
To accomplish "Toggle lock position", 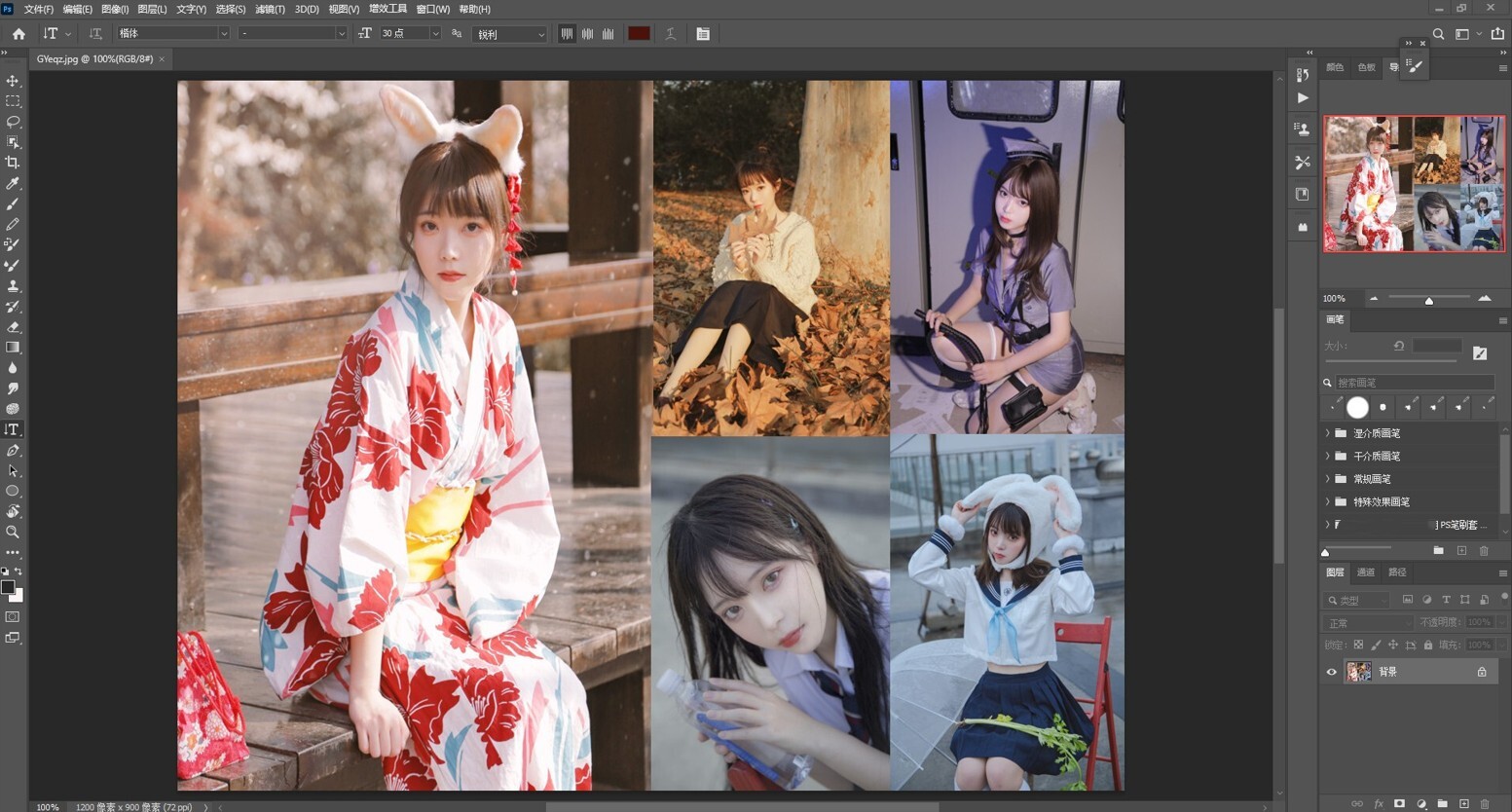I will [x=1393, y=645].
